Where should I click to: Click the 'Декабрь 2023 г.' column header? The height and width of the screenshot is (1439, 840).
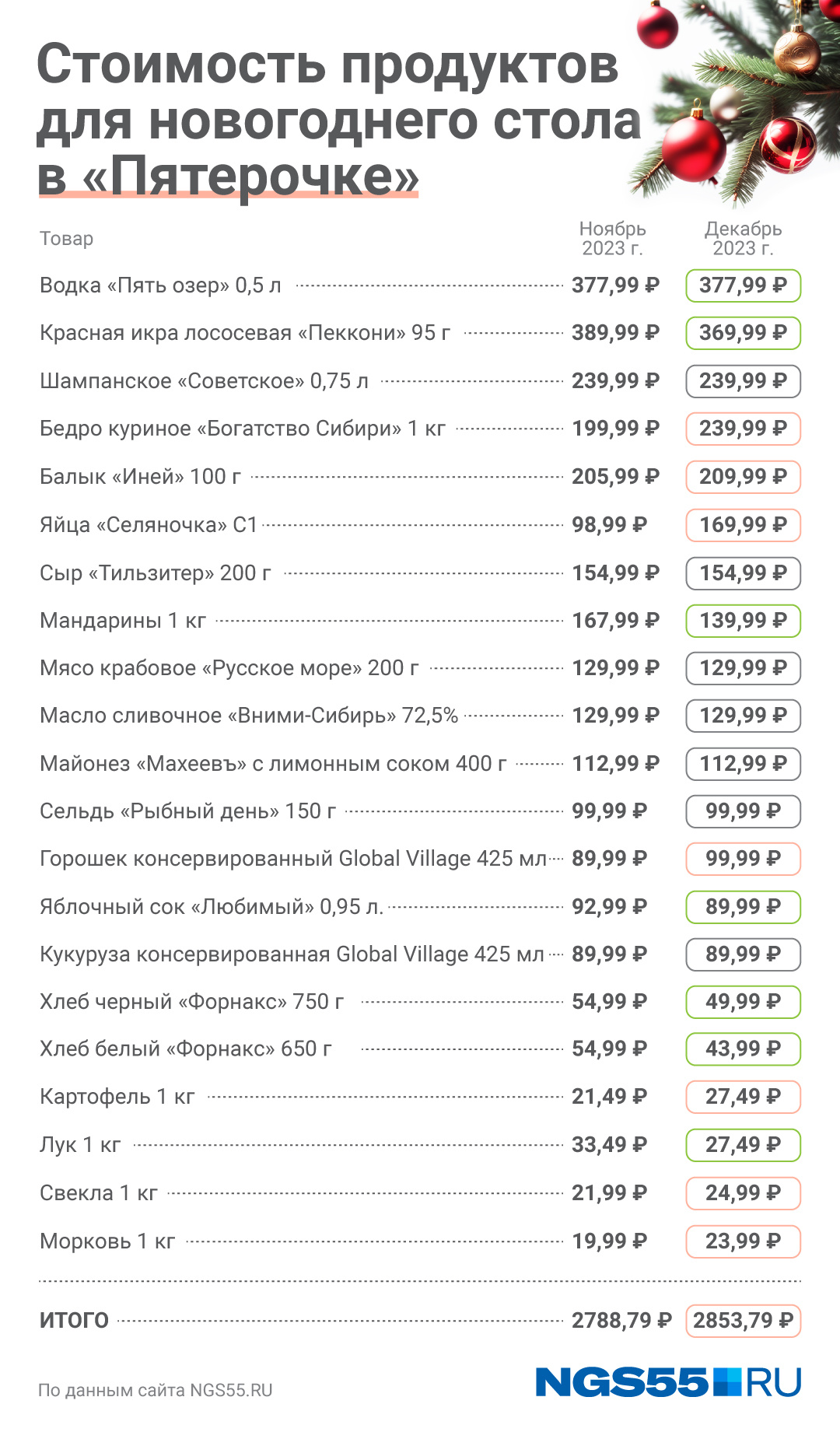tap(743, 238)
